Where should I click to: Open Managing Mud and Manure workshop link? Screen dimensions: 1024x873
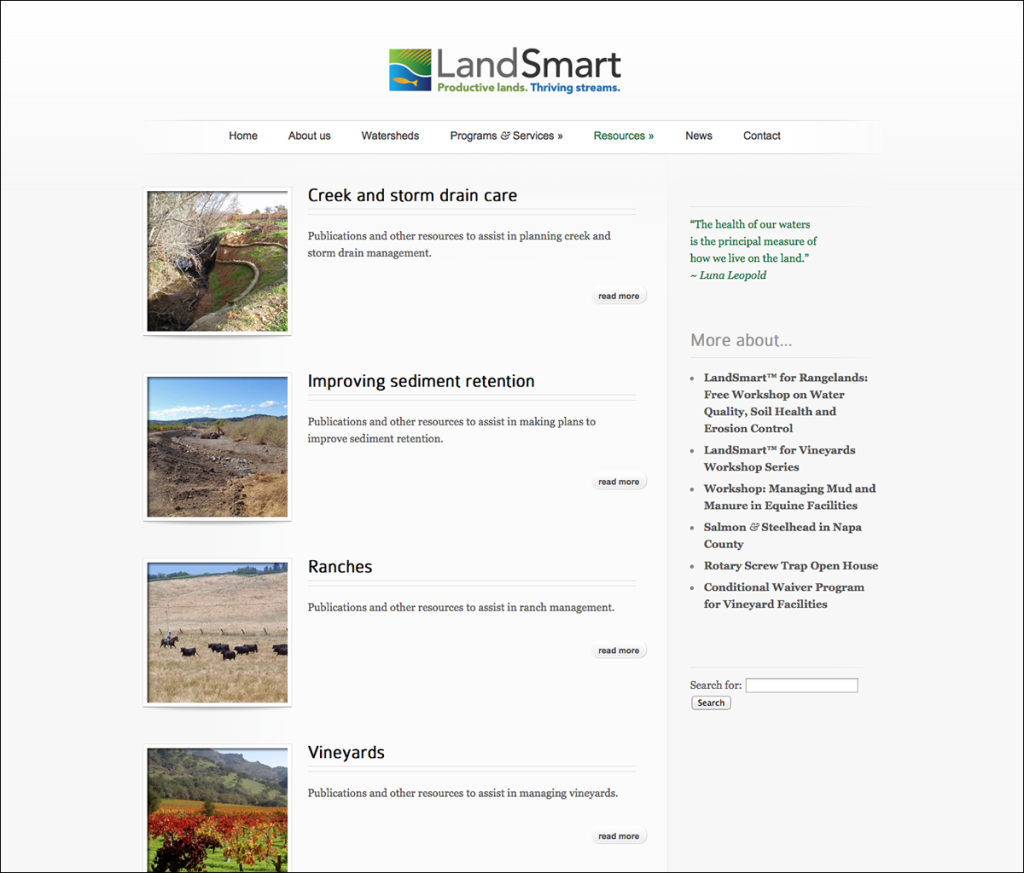coord(790,497)
